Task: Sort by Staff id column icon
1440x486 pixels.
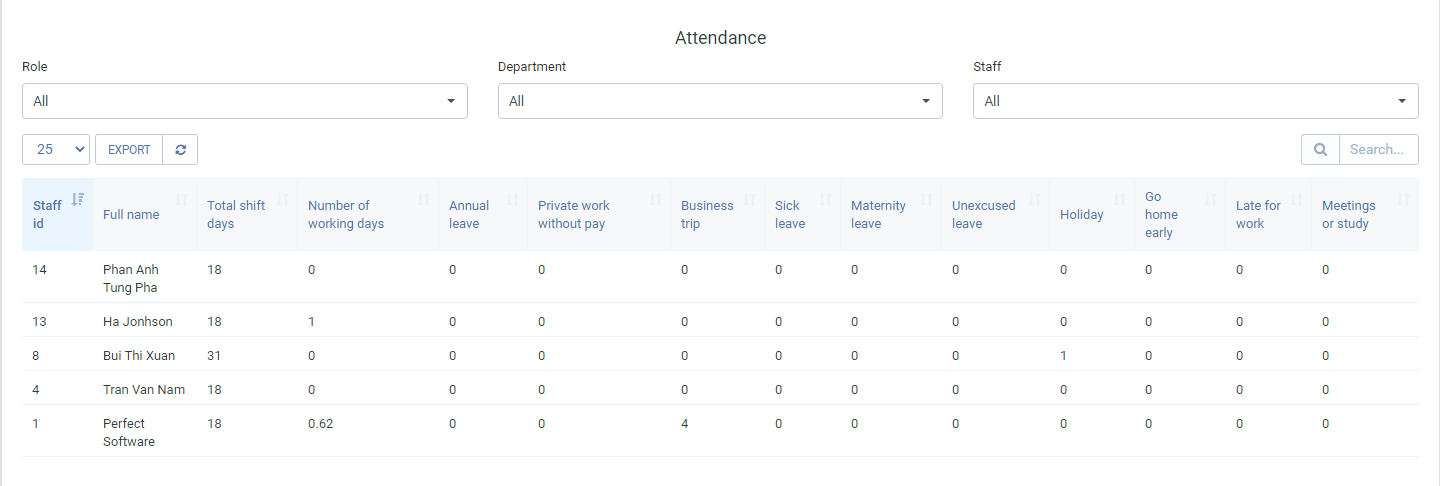Action: tap(78, 199)
